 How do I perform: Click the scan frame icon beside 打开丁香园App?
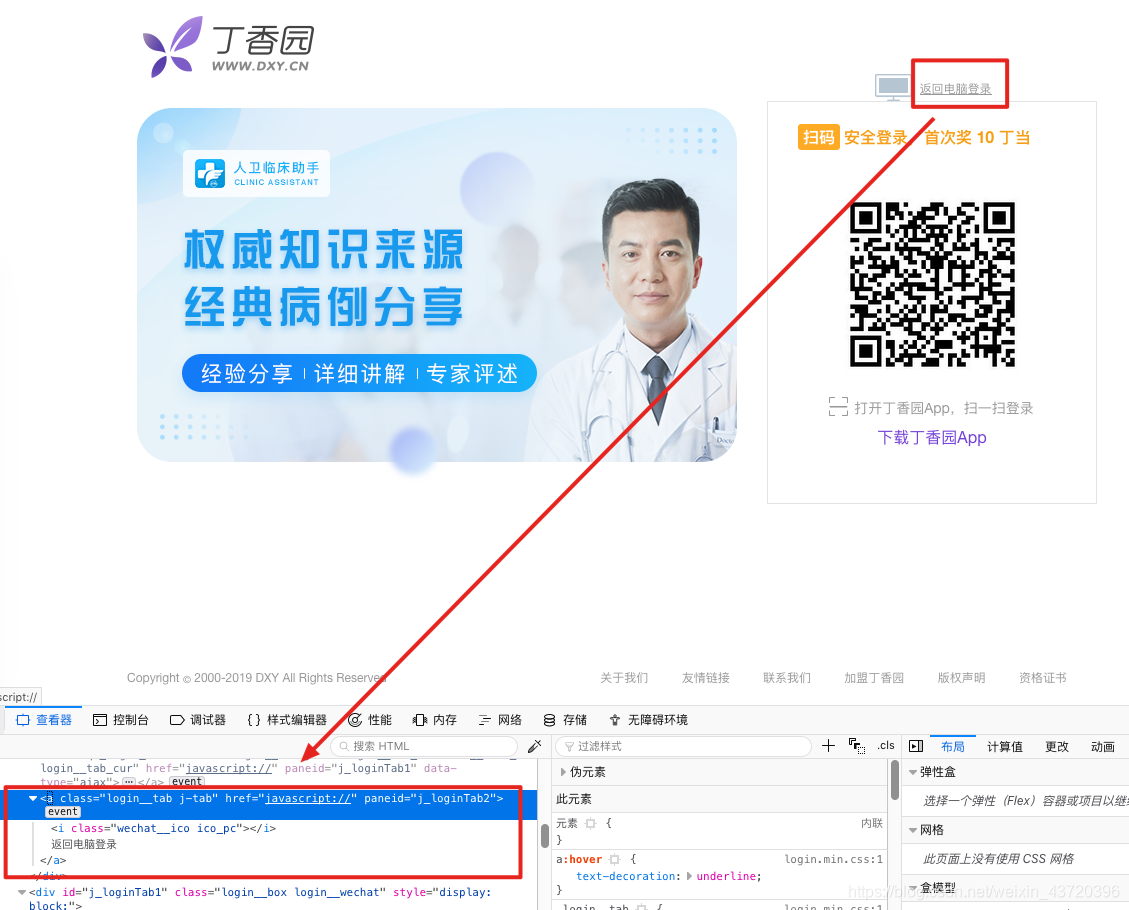tap(838, 407)
